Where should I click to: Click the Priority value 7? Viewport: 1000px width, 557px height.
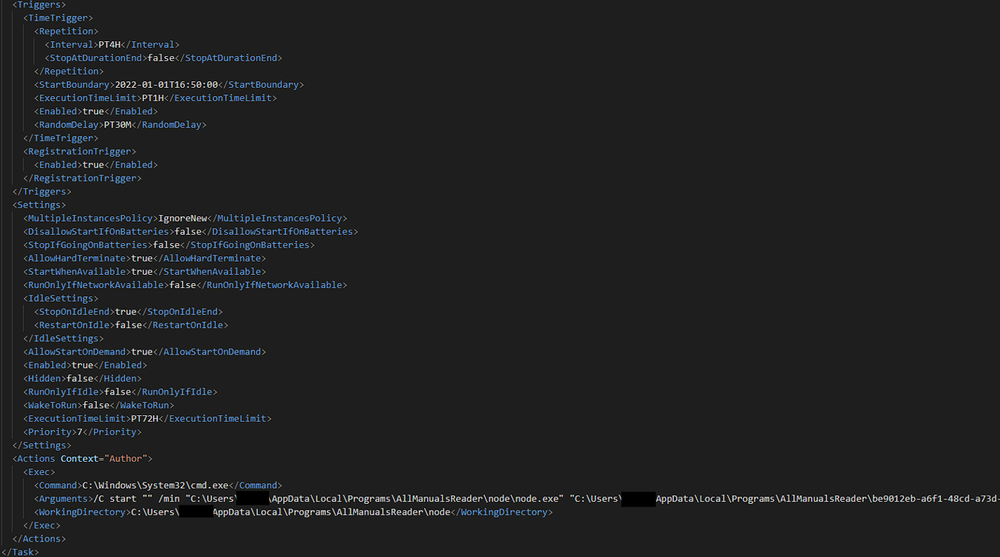point(78,432)
